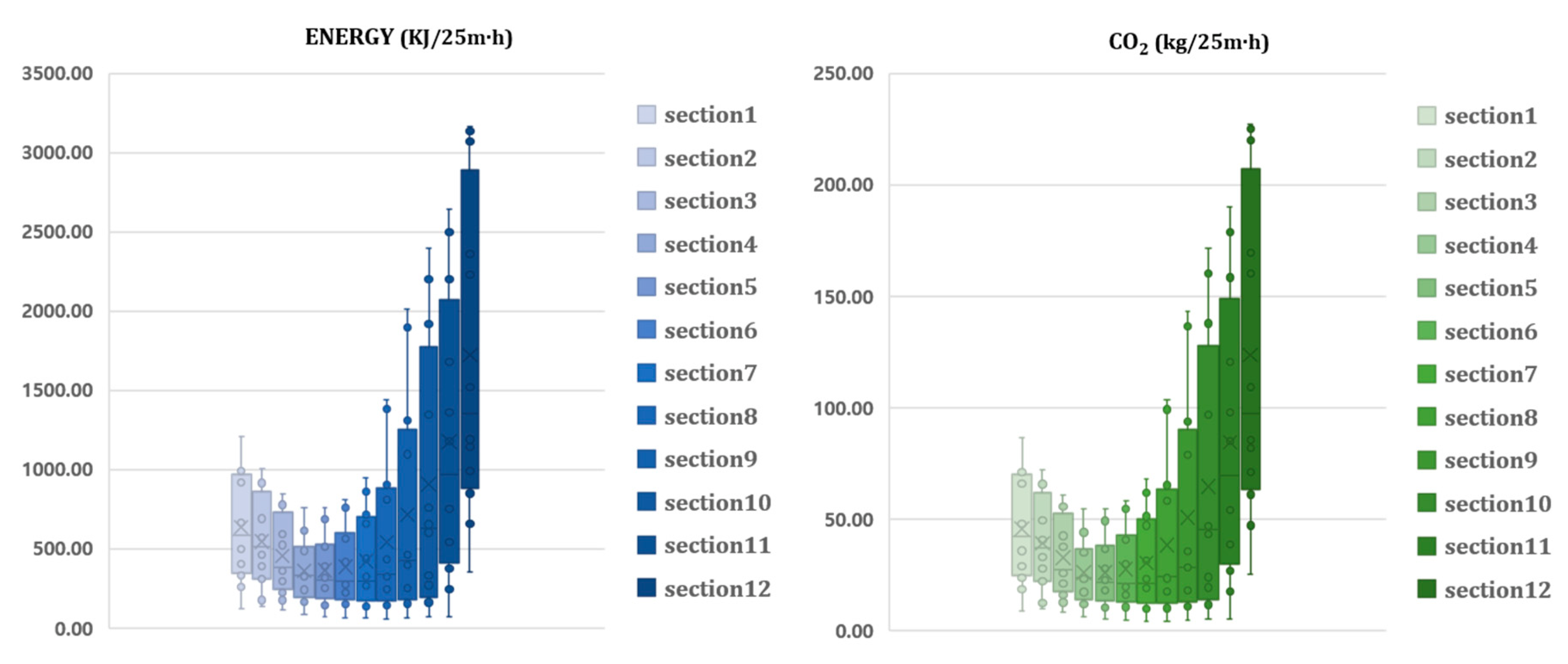Select the section3 label in ENERGY legend

pyautogui.click(x=710, y=201)
